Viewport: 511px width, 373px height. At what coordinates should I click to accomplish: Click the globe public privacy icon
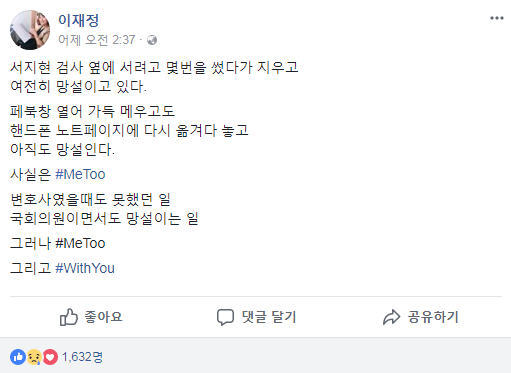pyautogui.click(x=152, y=40)
